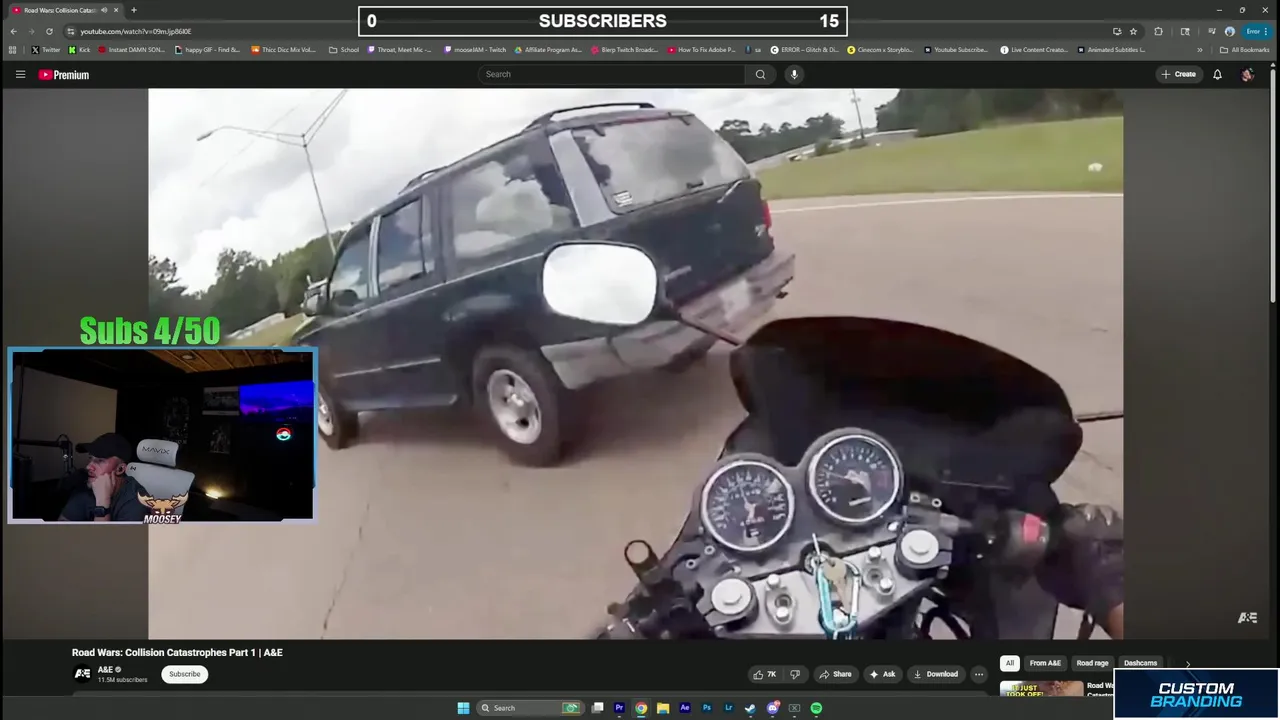Open the School bookmarks folder
This screenshot has height=720, width=1280.
click(x=344, y=49)
